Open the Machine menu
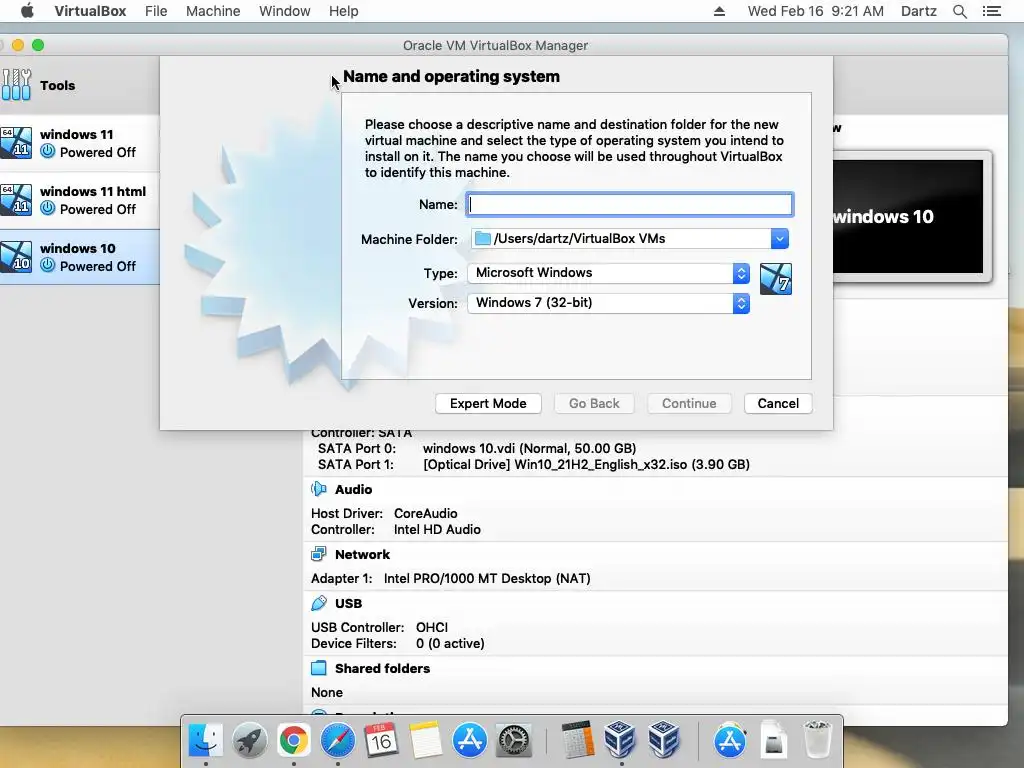Viewport: 1024px width, 768px height. coord(213,11)
